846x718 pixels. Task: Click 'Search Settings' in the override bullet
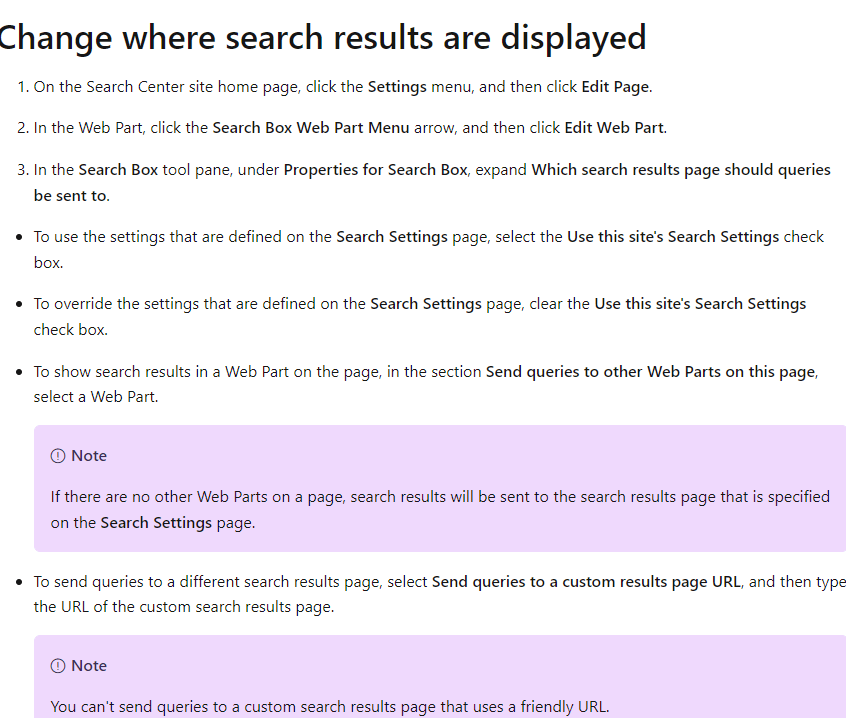tap(426, 304)
